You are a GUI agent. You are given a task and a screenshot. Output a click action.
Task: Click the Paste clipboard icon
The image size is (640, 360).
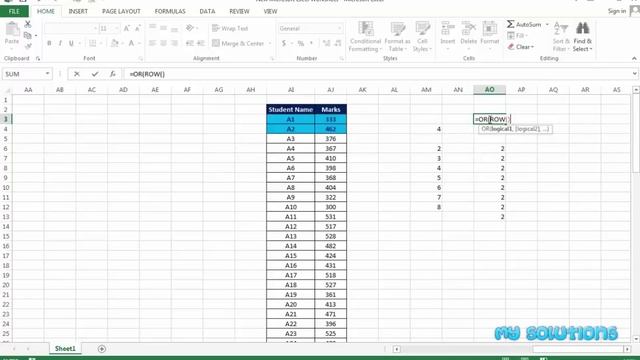tap(12, 30)
